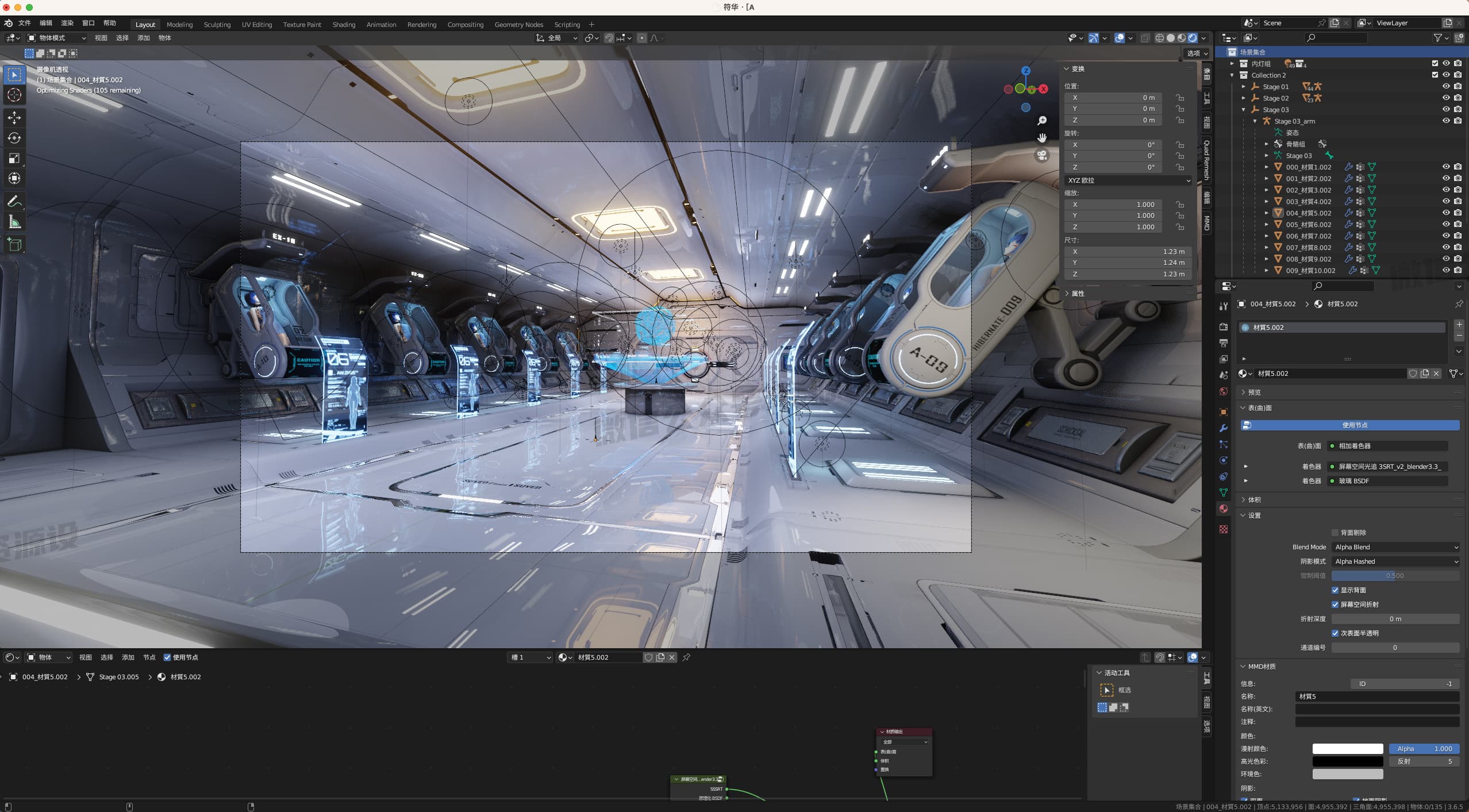Screen dimensions: 1469x812
Task: Activate the Move tool
Action: [14, 118]
